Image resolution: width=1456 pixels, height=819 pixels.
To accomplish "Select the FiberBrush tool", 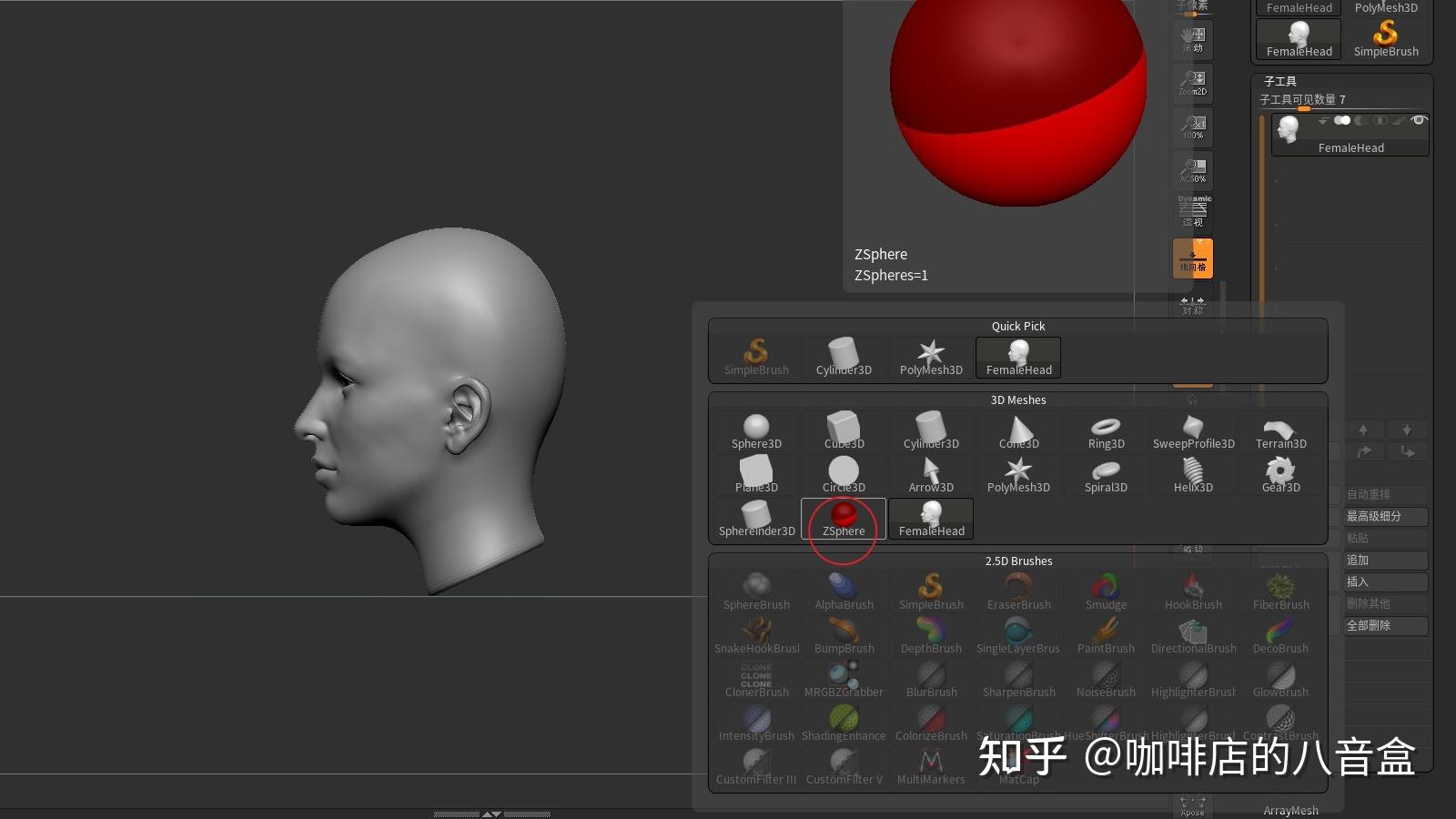I will click(x=1280, y=592).
